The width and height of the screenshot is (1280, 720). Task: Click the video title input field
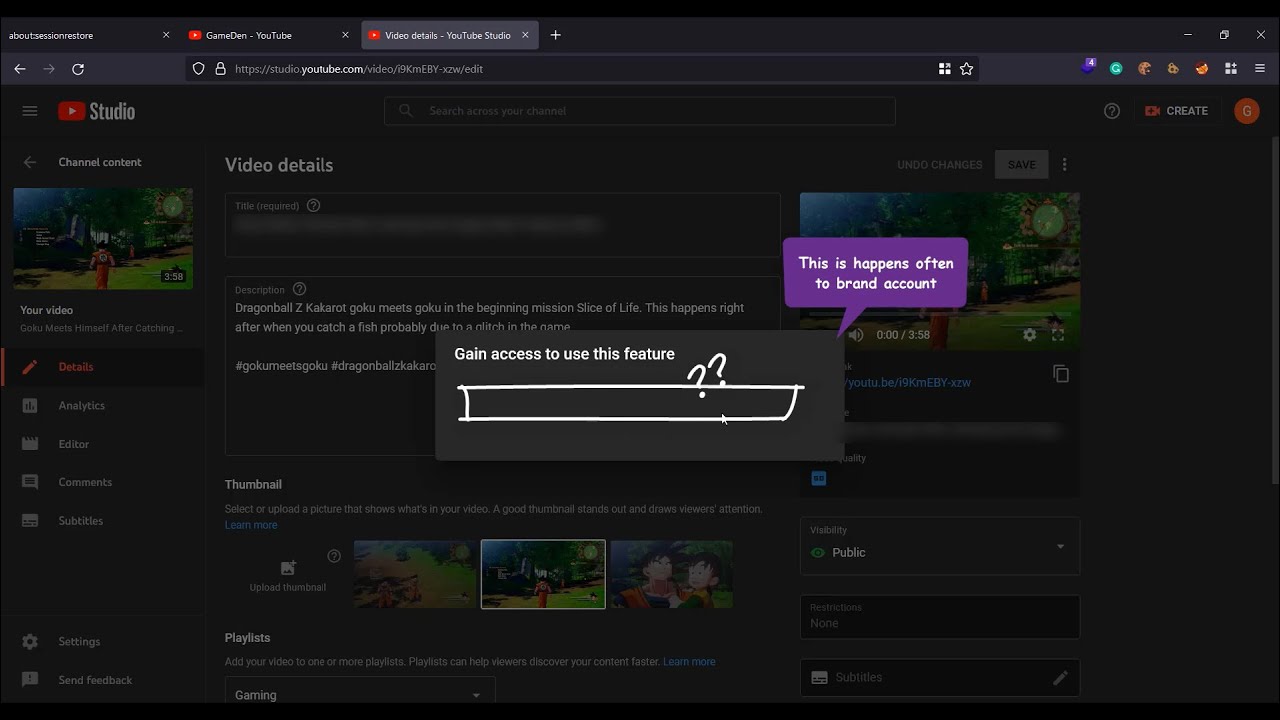(x=502, y=225)
